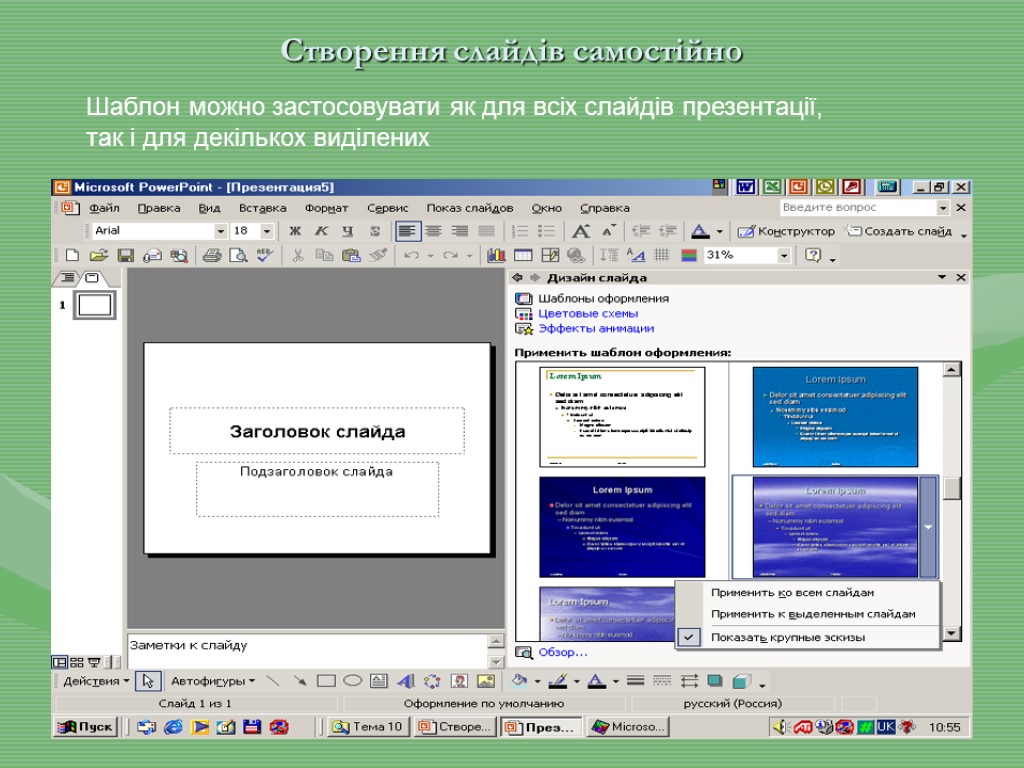Open line color pen in drawing toolbar

[558, 681]
